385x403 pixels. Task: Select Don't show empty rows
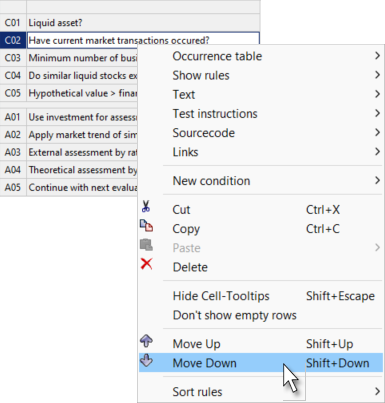click(x=261, y=315)
